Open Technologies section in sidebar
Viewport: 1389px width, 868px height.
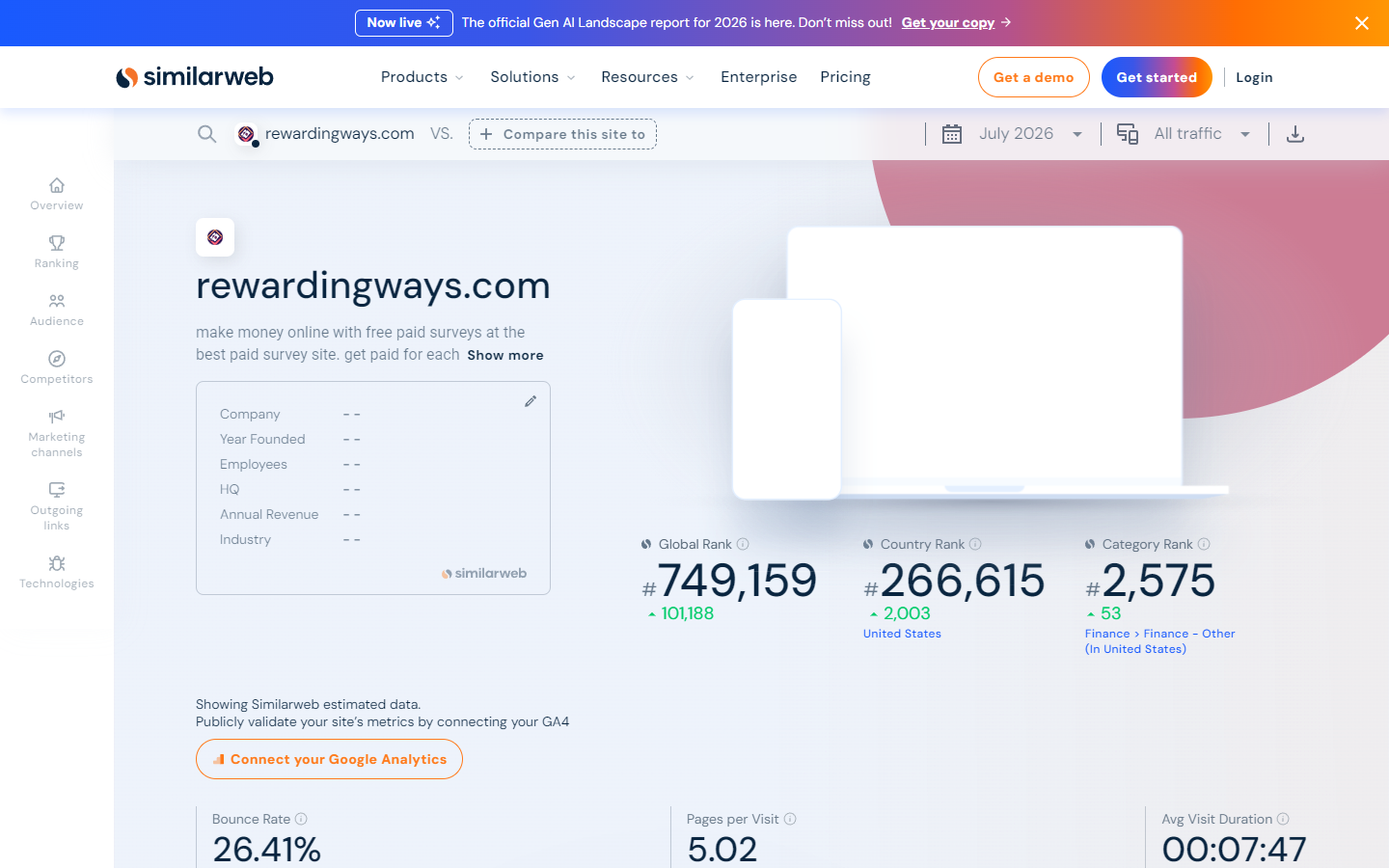point(57,571)
